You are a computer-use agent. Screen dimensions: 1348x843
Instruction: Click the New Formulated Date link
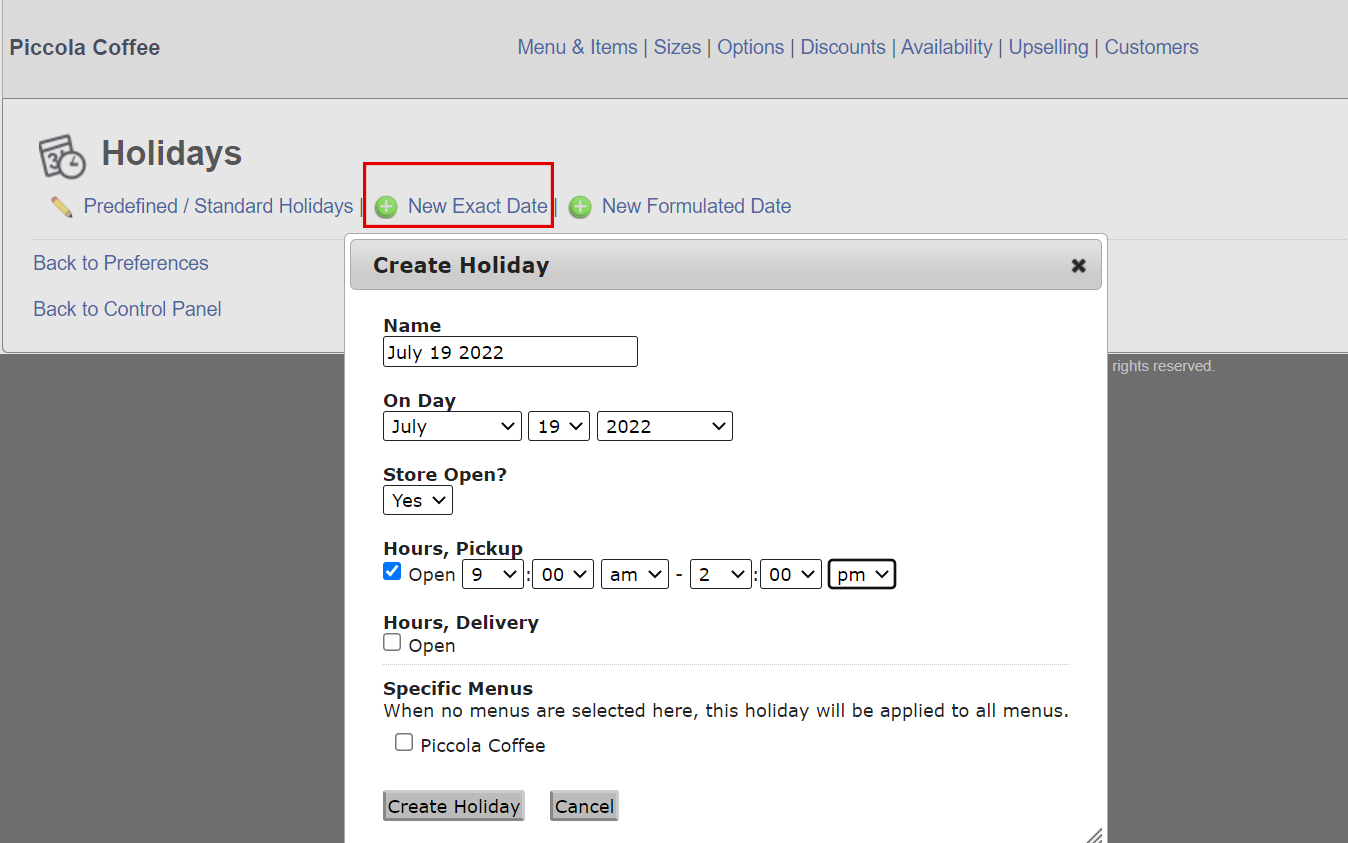[x=696, y=206]
